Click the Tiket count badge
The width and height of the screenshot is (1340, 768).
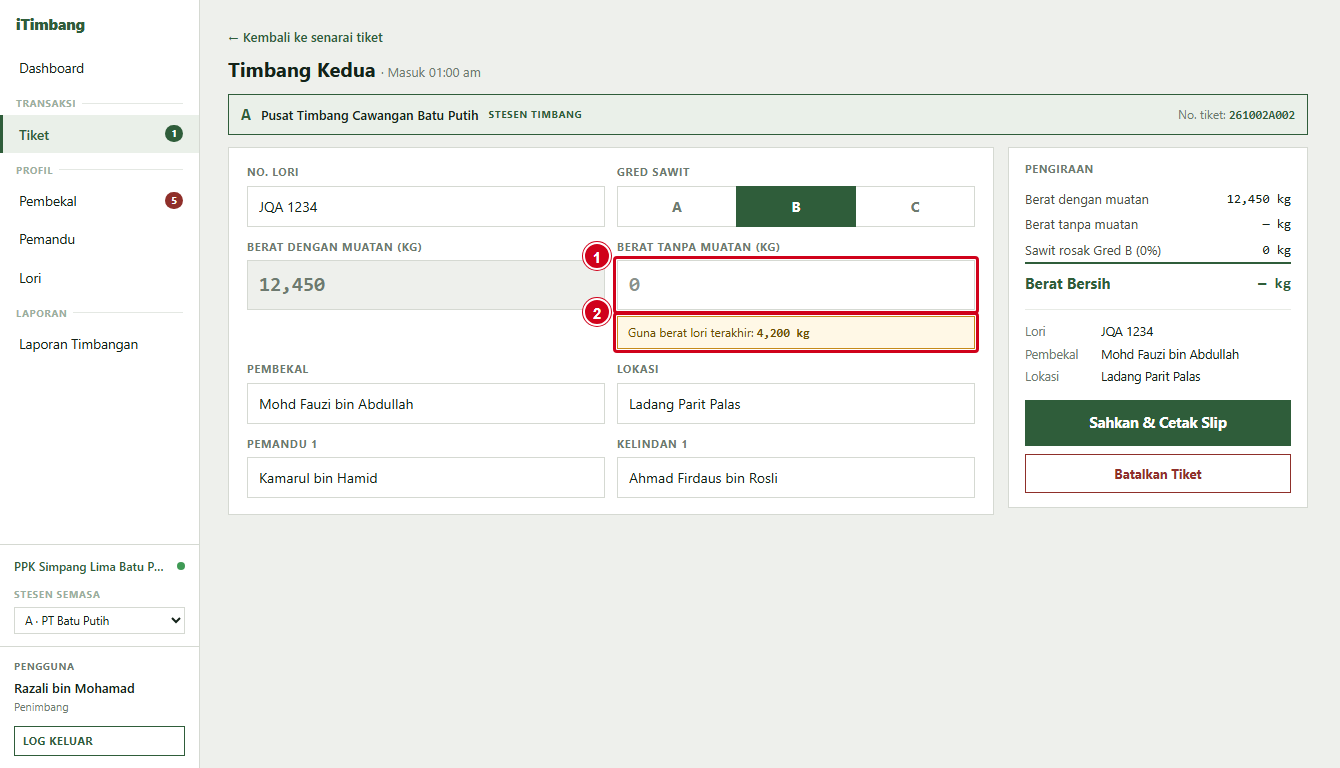tap(174, 134)
